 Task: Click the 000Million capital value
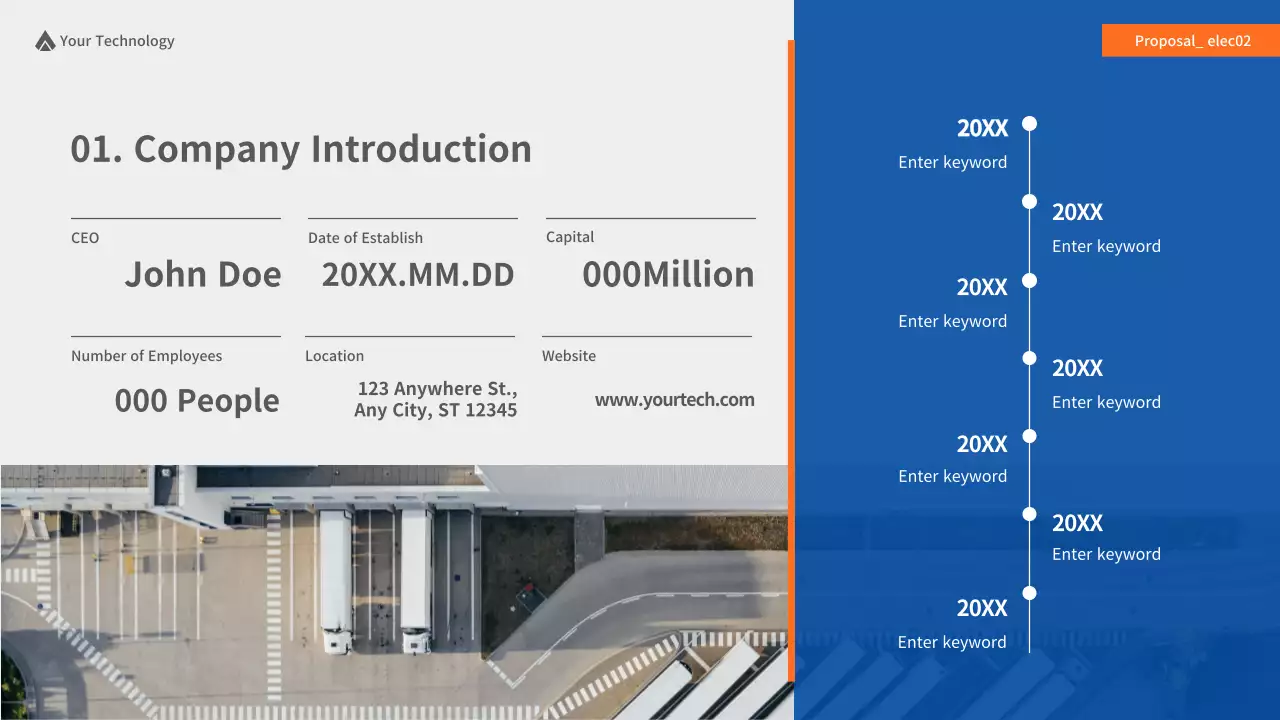[668, 274]
